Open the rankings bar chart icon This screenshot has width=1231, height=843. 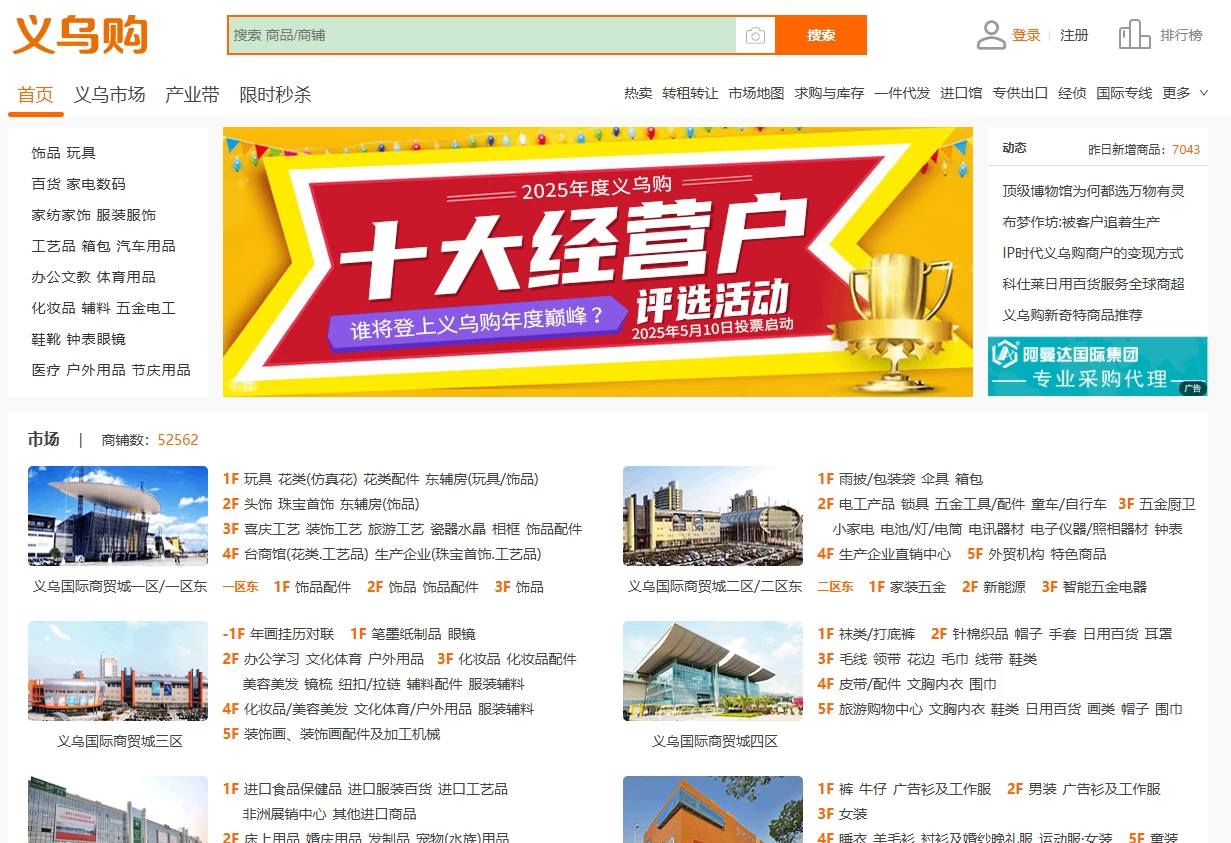click(x=1134, y=35)
